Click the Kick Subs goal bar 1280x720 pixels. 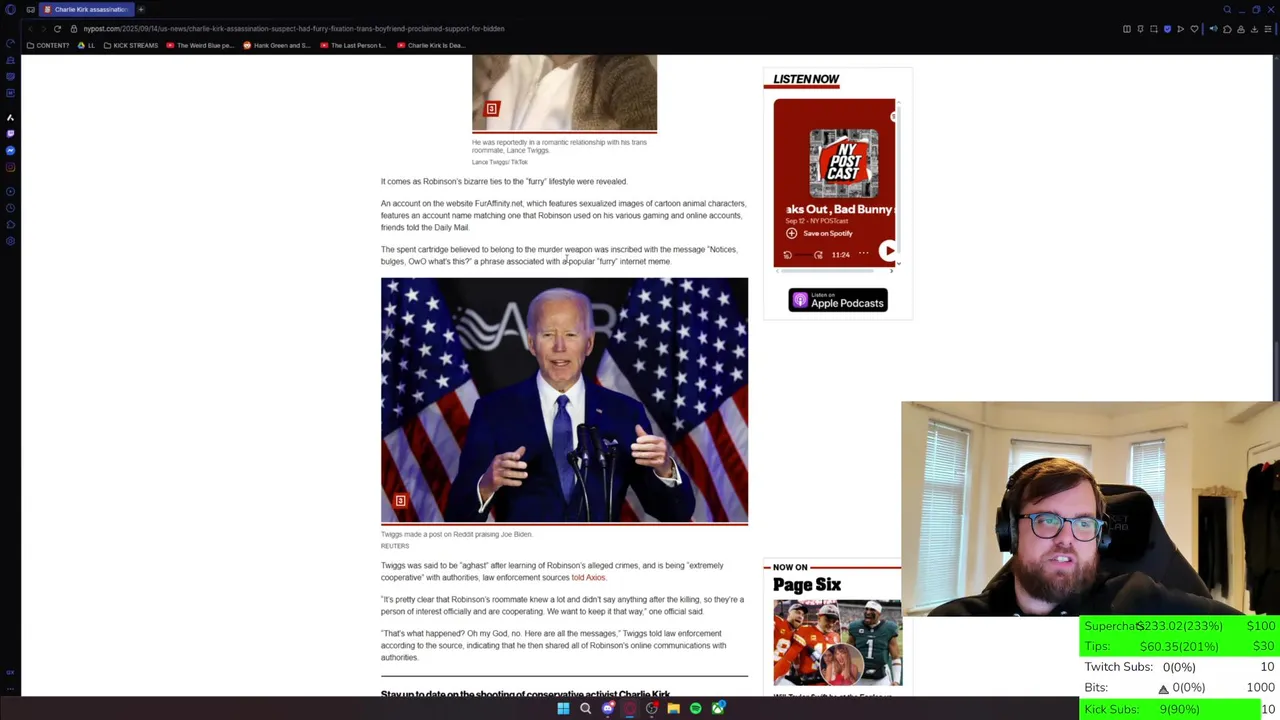(x=1180, y=709)
